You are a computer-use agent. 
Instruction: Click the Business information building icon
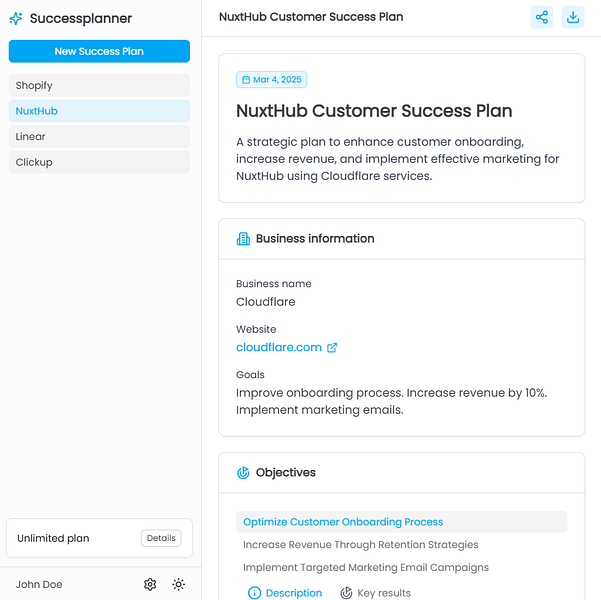coord(243,238)
